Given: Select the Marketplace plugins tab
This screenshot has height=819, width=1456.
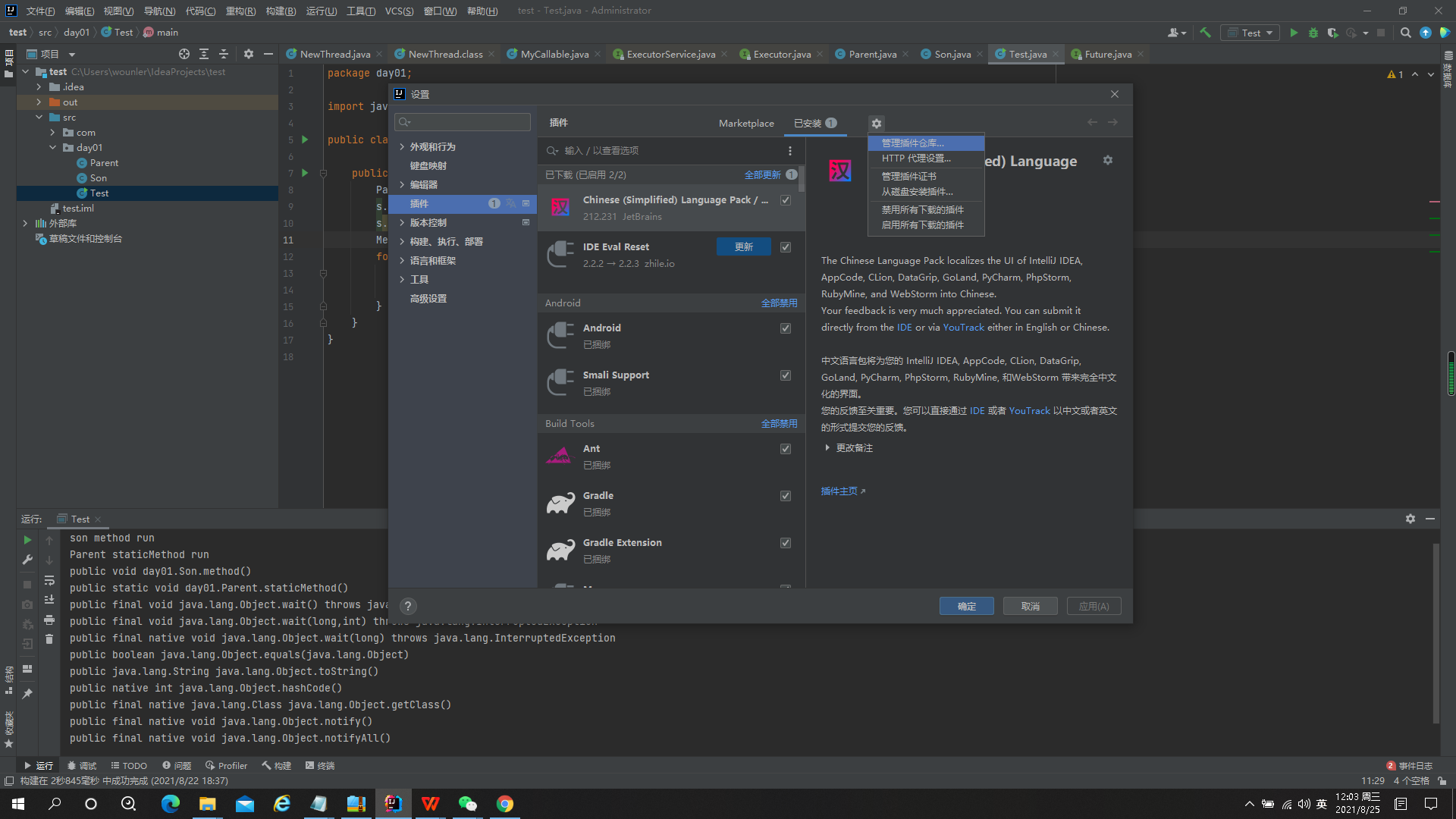Looking at the screenshot, I should (x=746, y=123).
